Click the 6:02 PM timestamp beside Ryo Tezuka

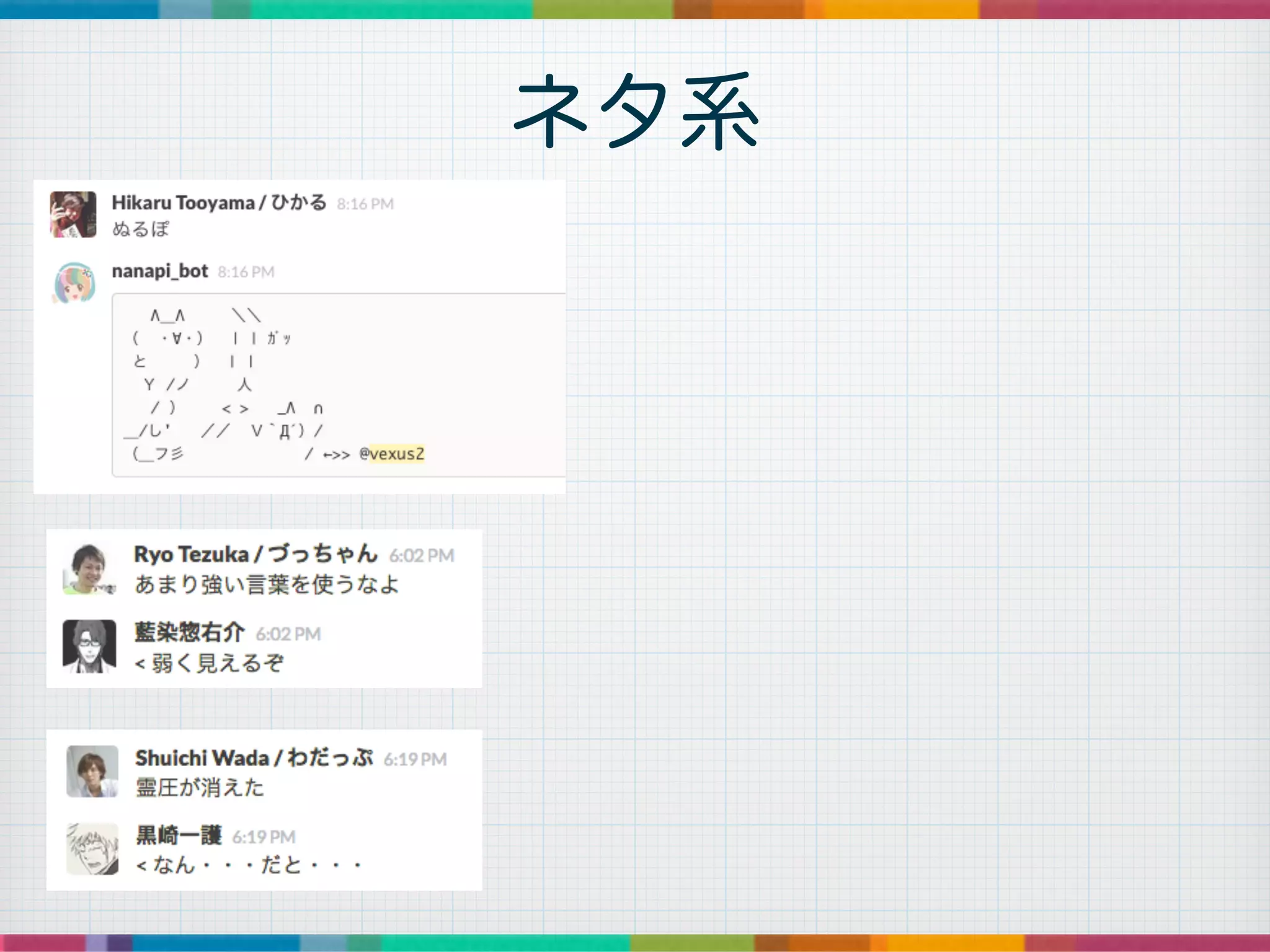point(422,555)
